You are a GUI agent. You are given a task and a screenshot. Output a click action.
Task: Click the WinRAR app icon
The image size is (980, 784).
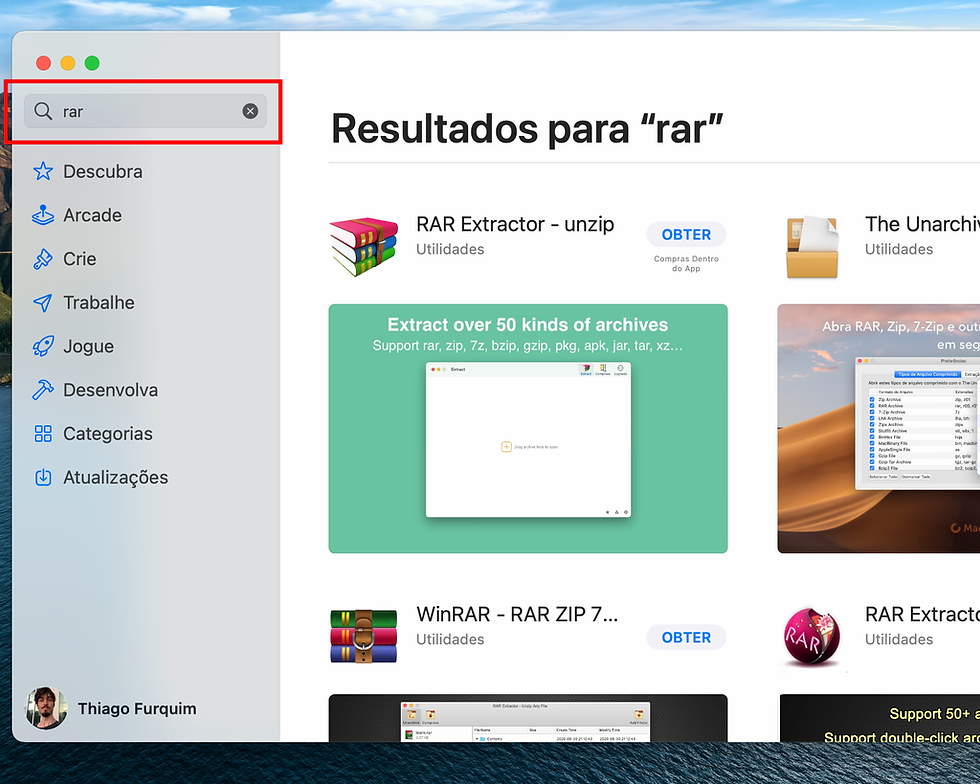pos(364,636)
